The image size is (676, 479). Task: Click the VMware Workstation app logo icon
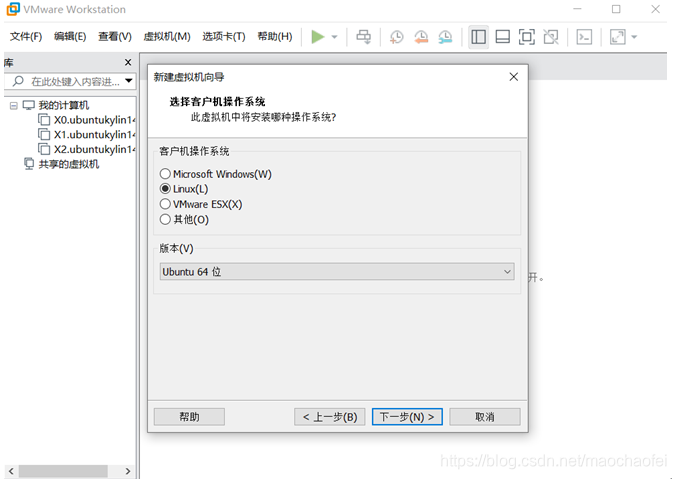pyautogui.click(x=13, y=9)
